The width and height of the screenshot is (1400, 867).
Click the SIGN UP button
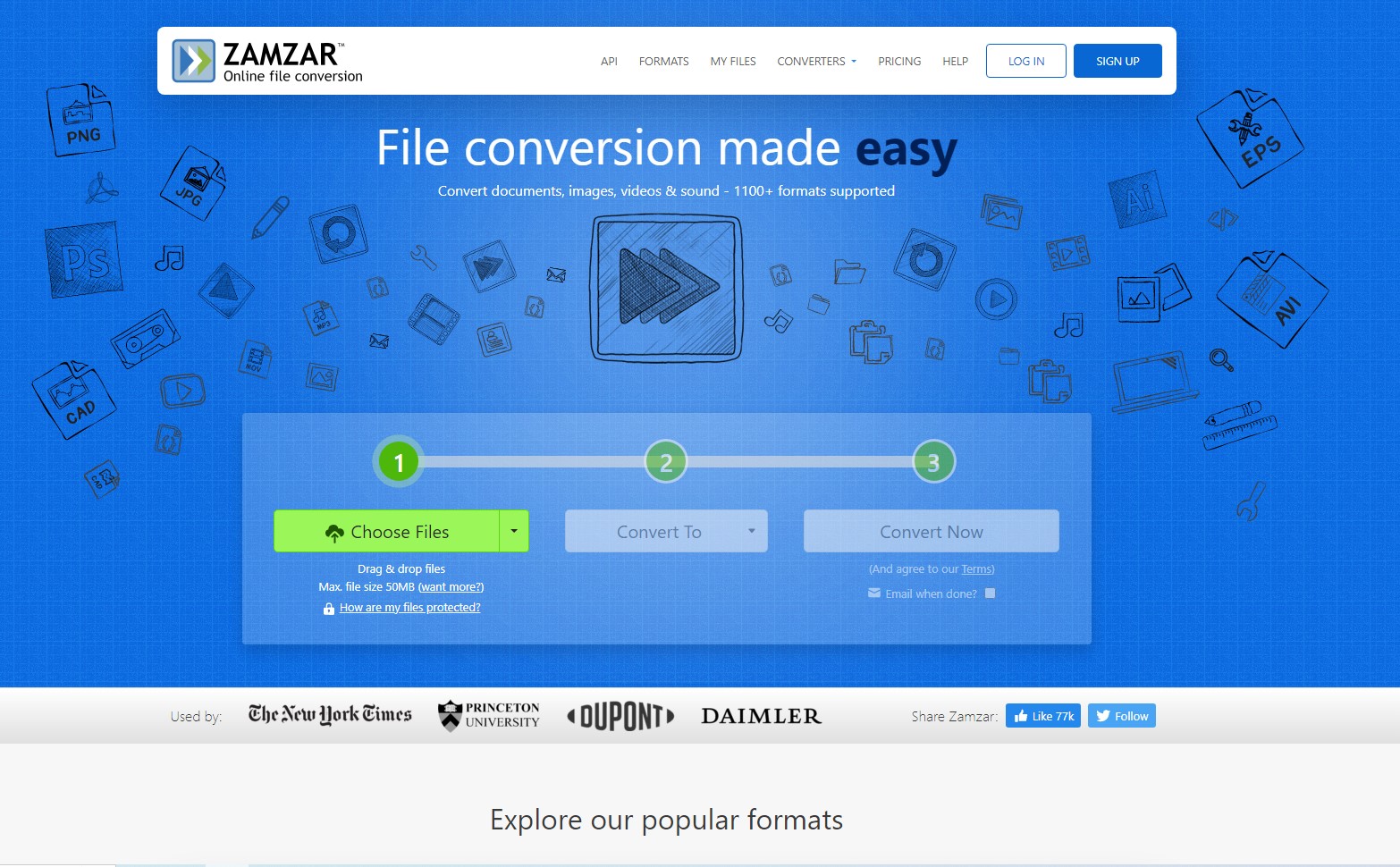click(1117, 61)
